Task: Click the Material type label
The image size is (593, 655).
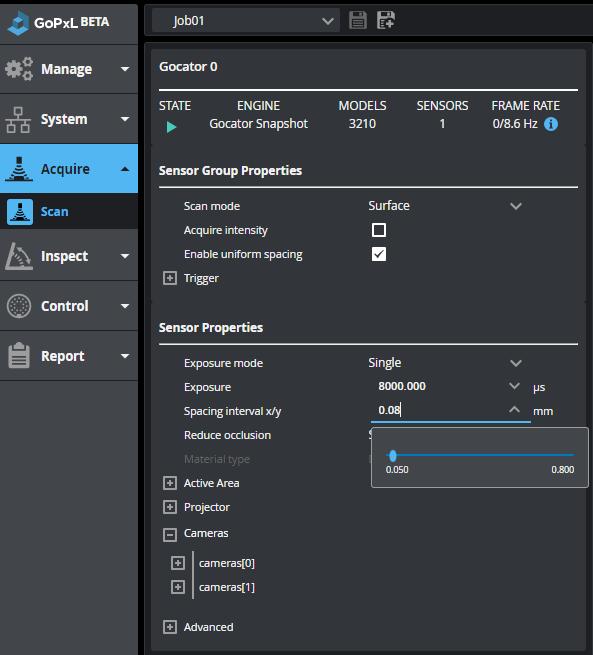Action: tap(217, 460)
